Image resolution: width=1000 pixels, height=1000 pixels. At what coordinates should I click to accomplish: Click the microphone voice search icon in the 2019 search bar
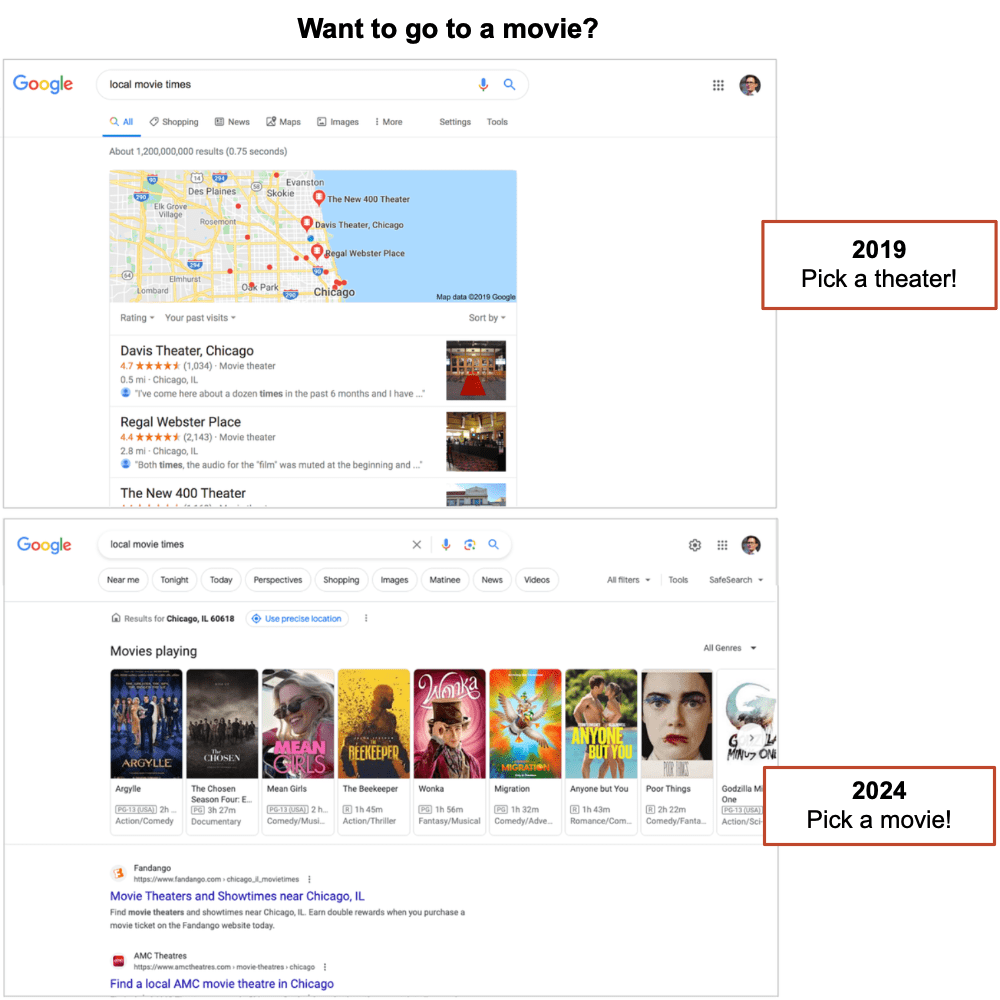483,84
